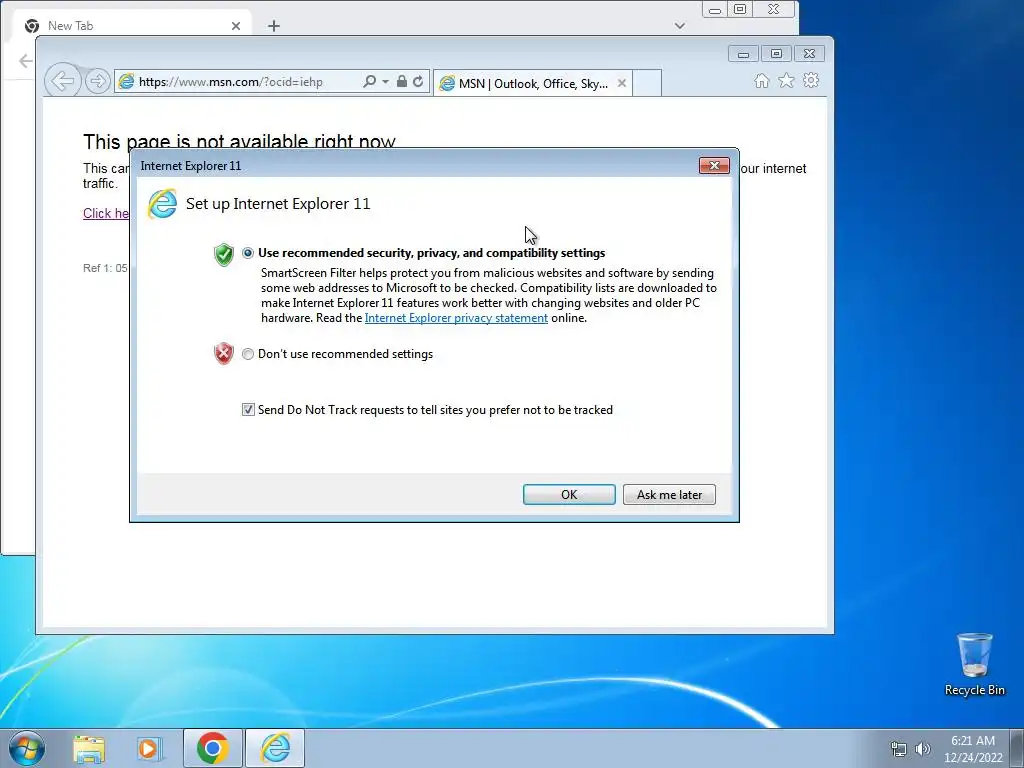Select Chrome New Tab tab
Screen dimensions: 1024x768
tap(131, 25)
